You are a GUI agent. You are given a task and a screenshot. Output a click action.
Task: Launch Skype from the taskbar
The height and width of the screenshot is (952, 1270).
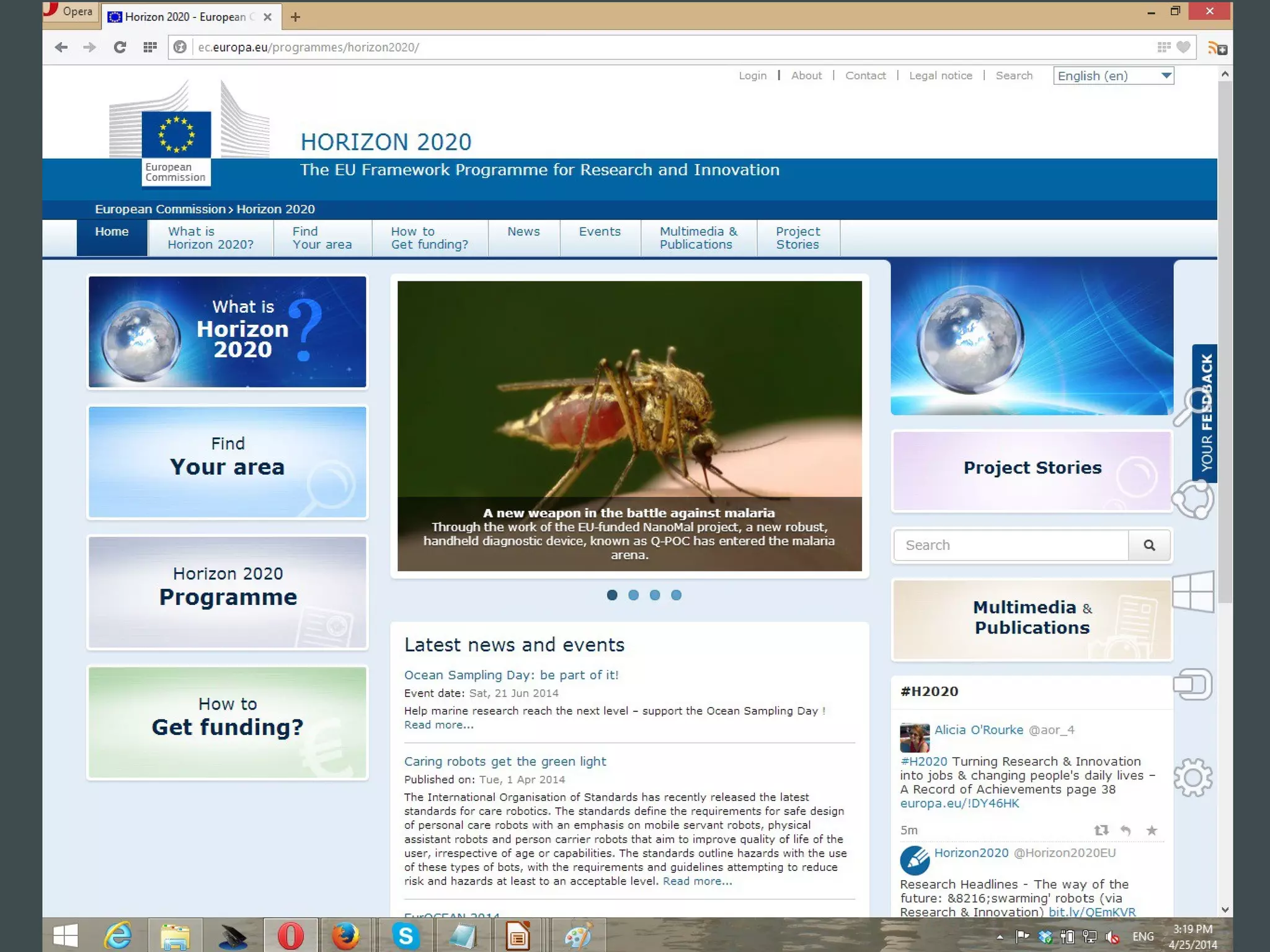click(x=406, y=935)
